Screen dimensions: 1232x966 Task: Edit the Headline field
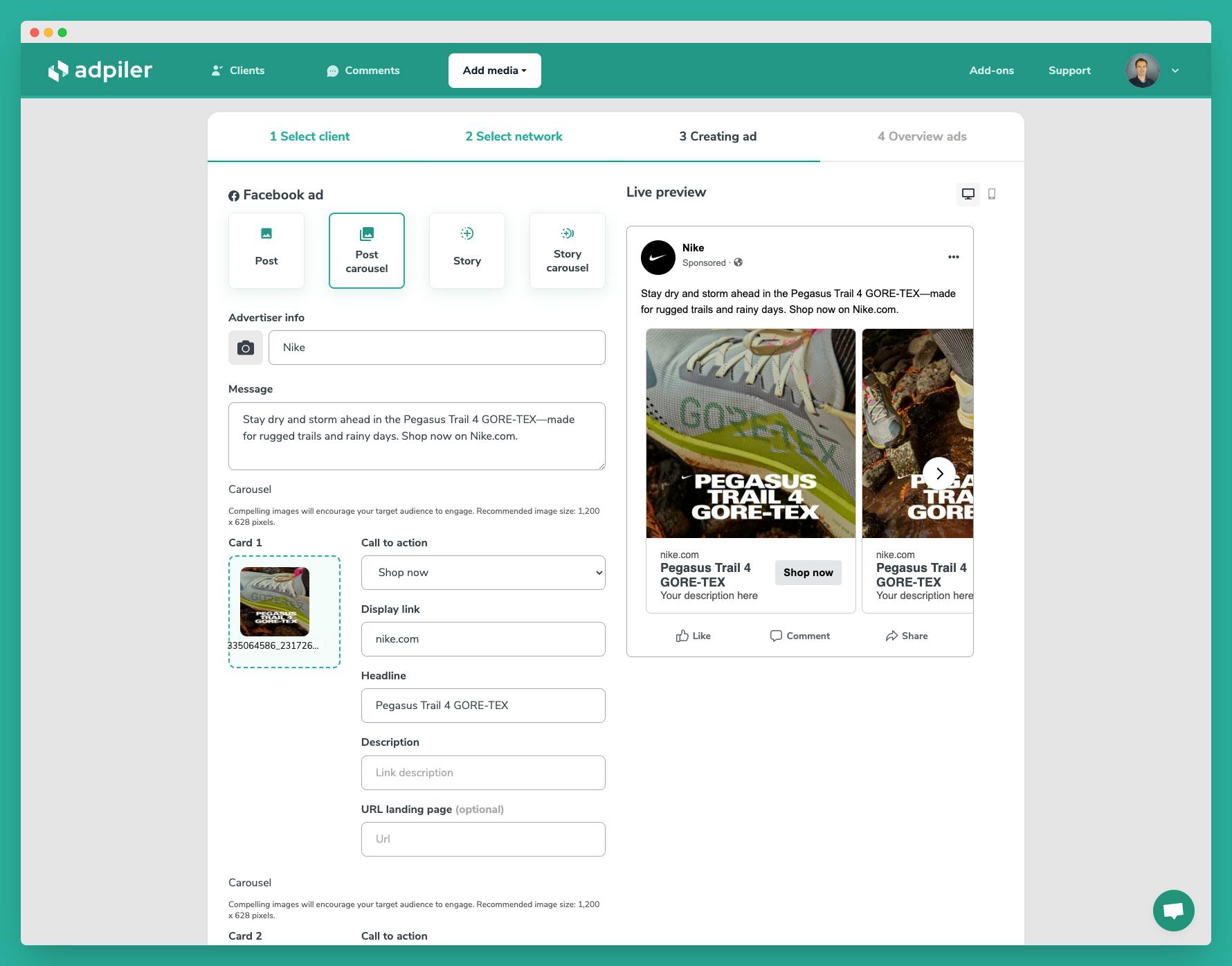coord(483,706)
